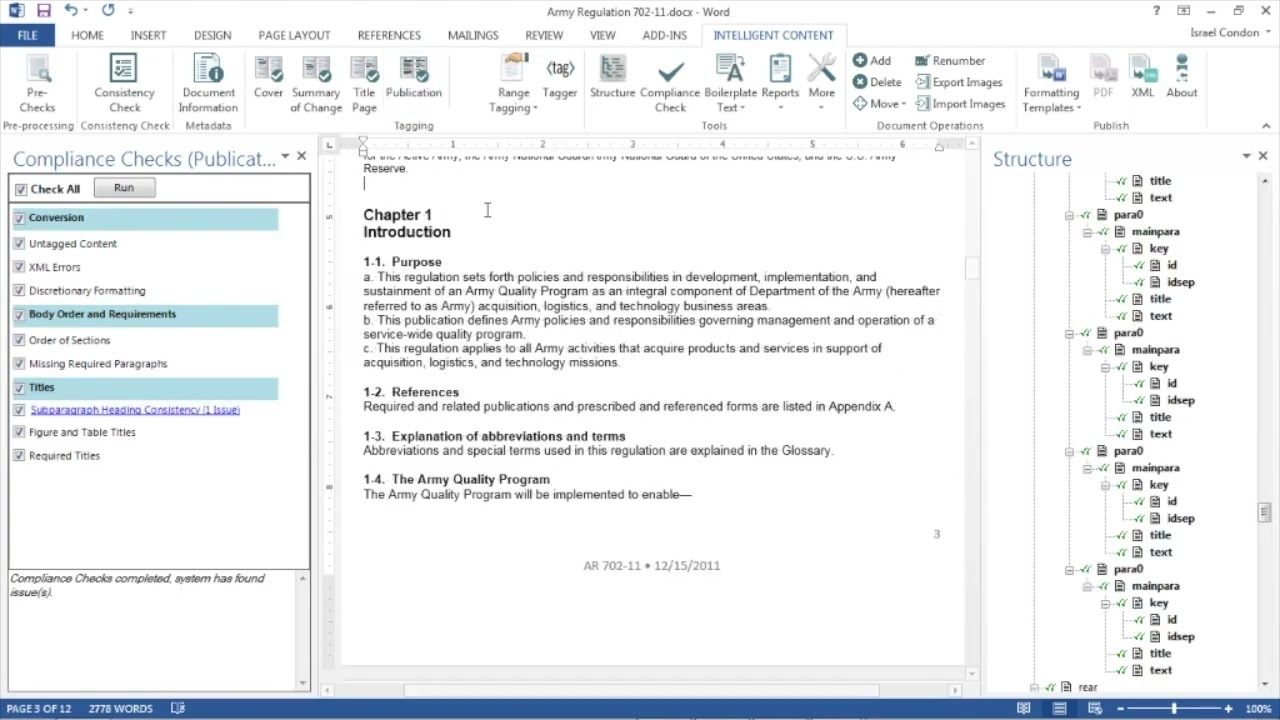Open Formatting Templates dropdown
1280x720 pixels.
click(x=1051, y=85)
